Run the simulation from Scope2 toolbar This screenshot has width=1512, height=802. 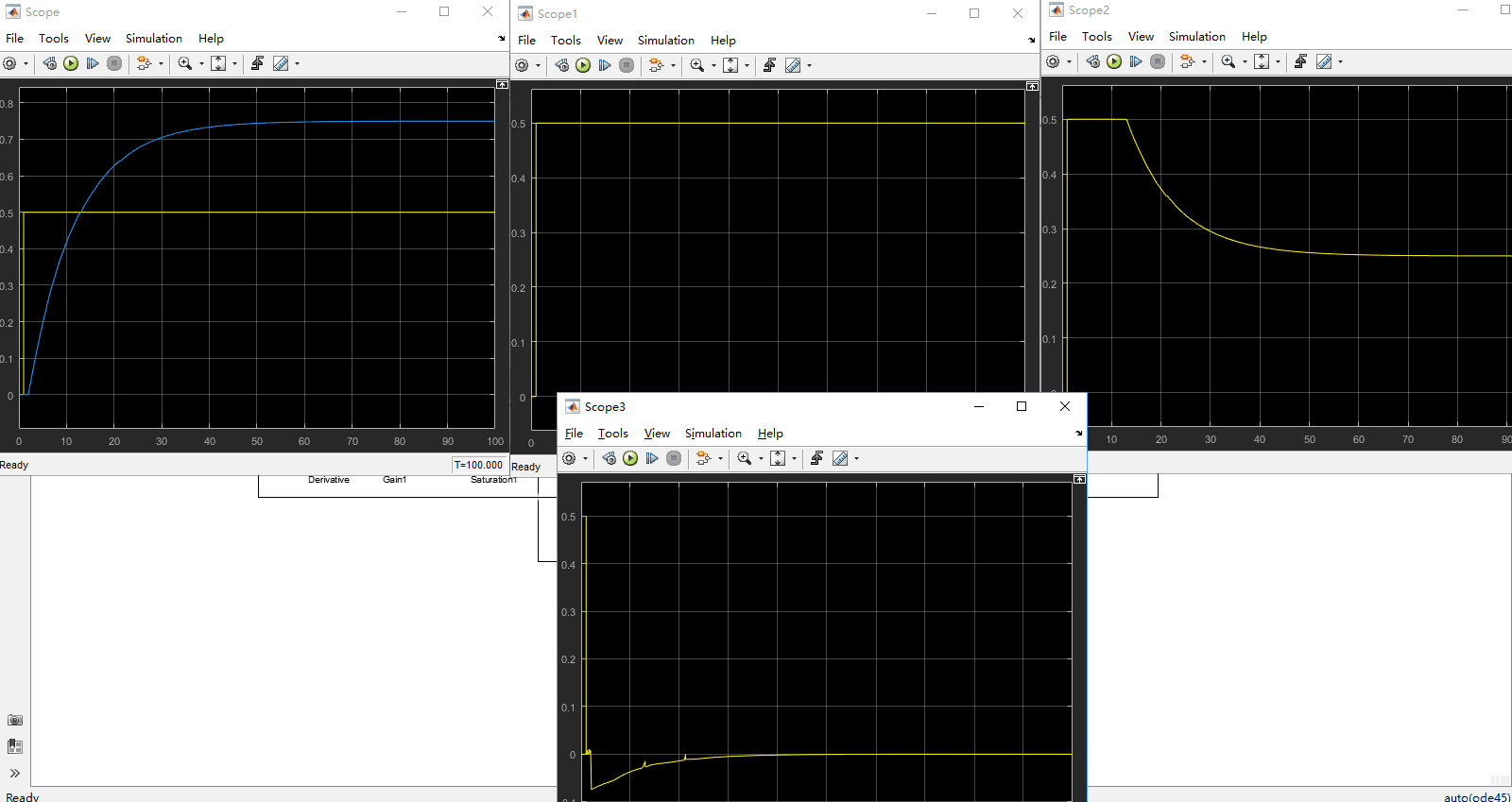pos(1114,61)
